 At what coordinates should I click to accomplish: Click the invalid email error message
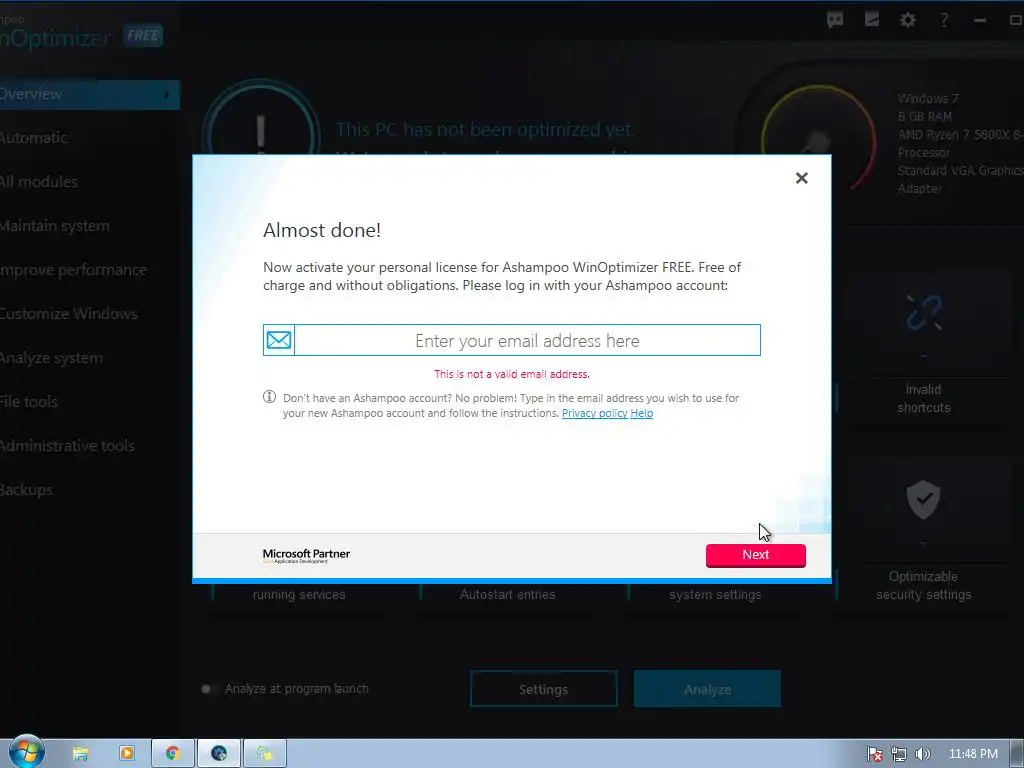[x=512, y=374]
